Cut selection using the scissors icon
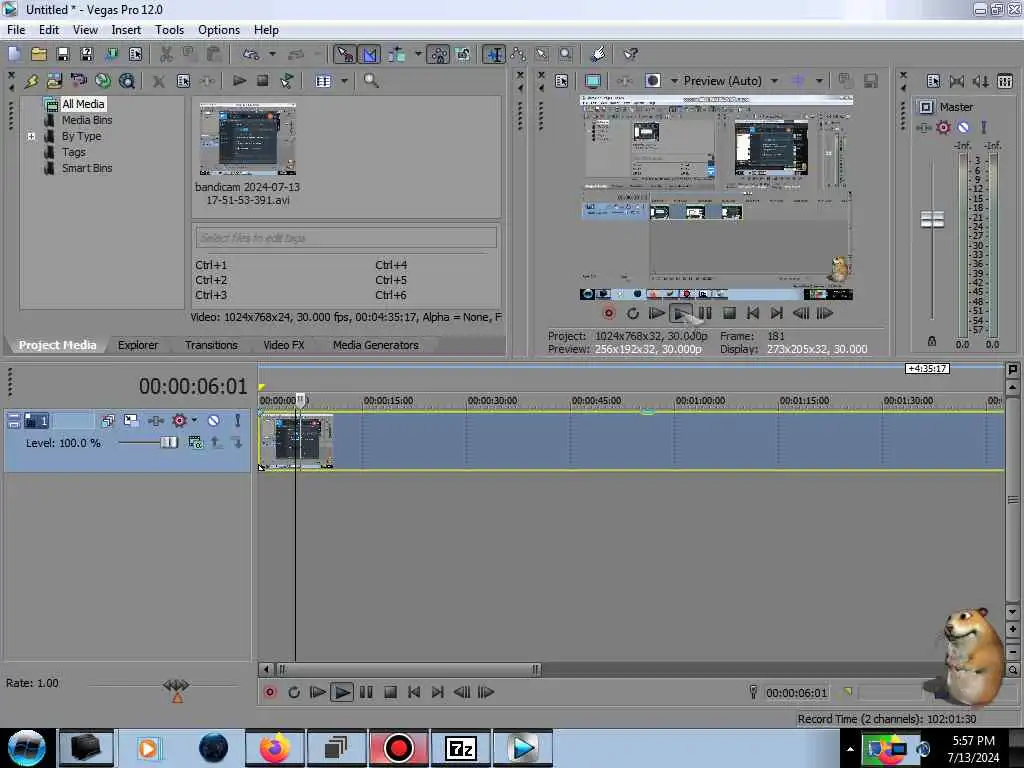The image size is (1024, 768). pos(167,54)
